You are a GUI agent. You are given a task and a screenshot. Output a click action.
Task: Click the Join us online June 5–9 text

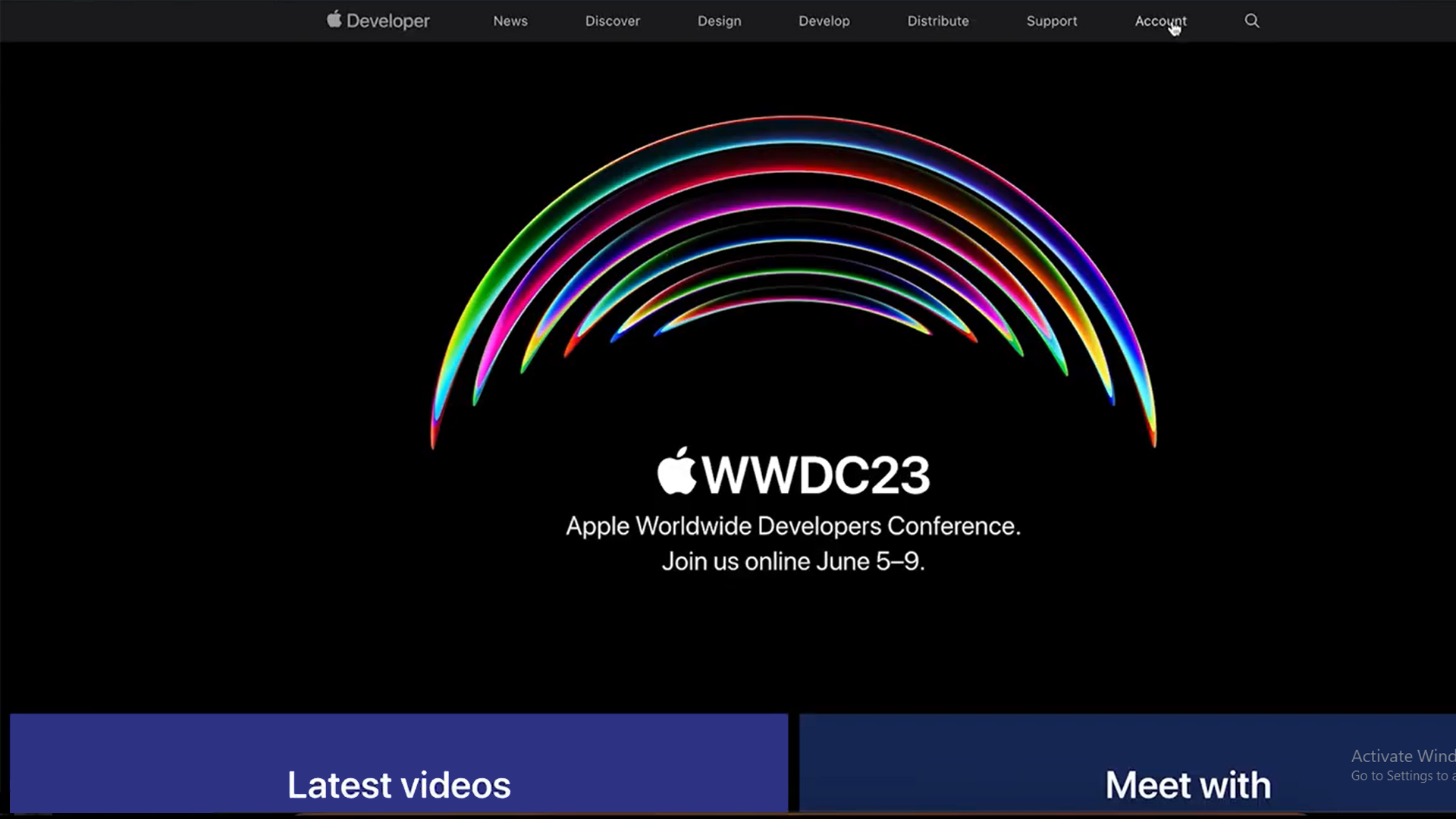click(793, 561)
